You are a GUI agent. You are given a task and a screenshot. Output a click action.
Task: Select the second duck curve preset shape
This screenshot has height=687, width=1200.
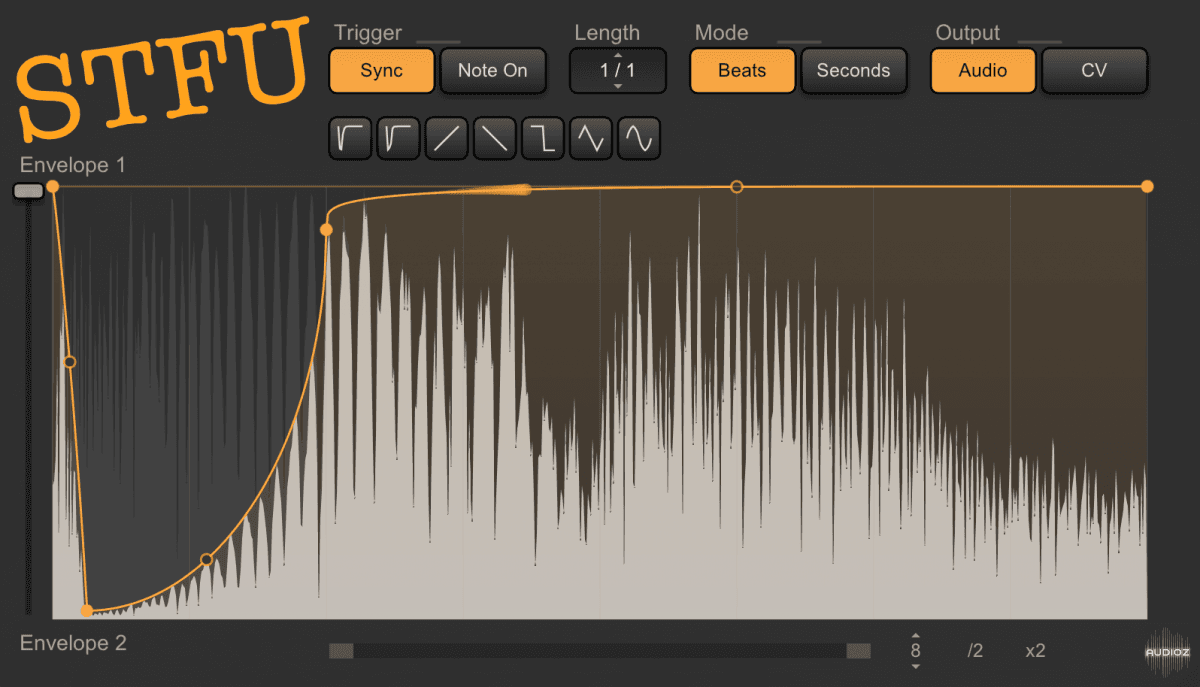tap(398, 138)
